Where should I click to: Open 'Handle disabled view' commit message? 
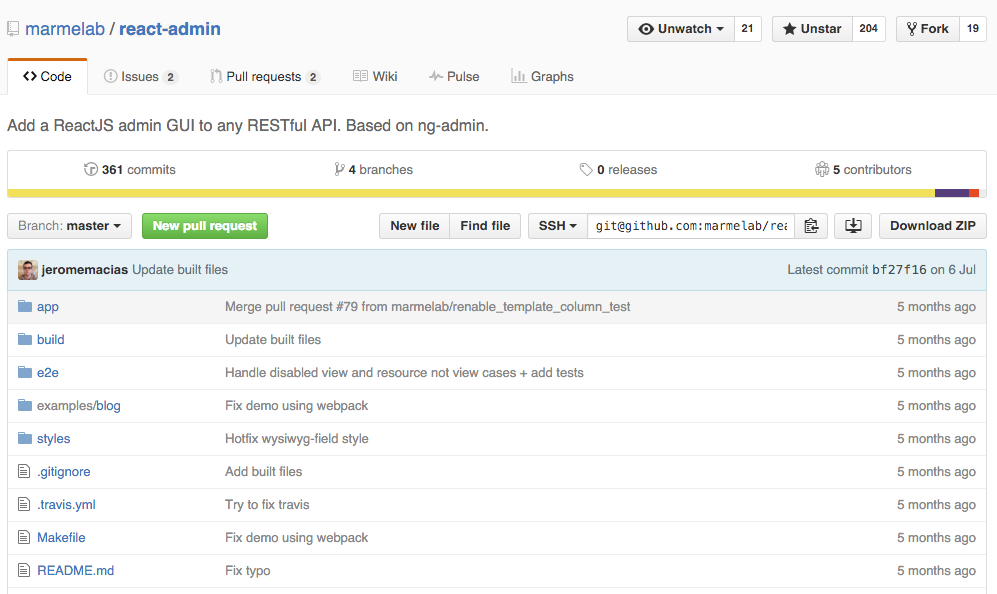pyautogui.click(x=404, y=373)
